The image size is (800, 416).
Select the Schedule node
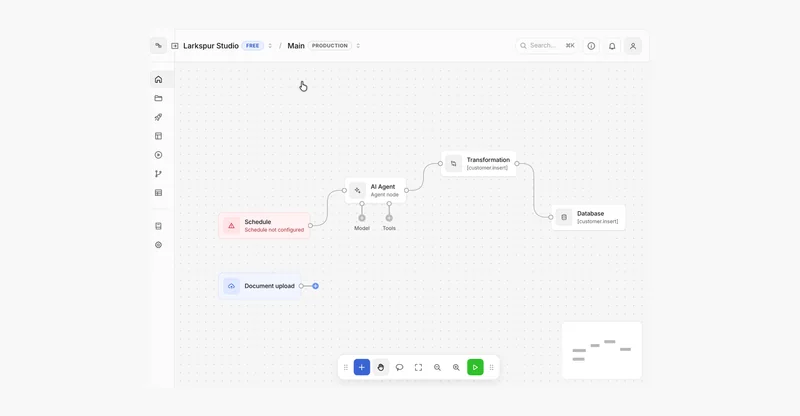coord(264,226)
